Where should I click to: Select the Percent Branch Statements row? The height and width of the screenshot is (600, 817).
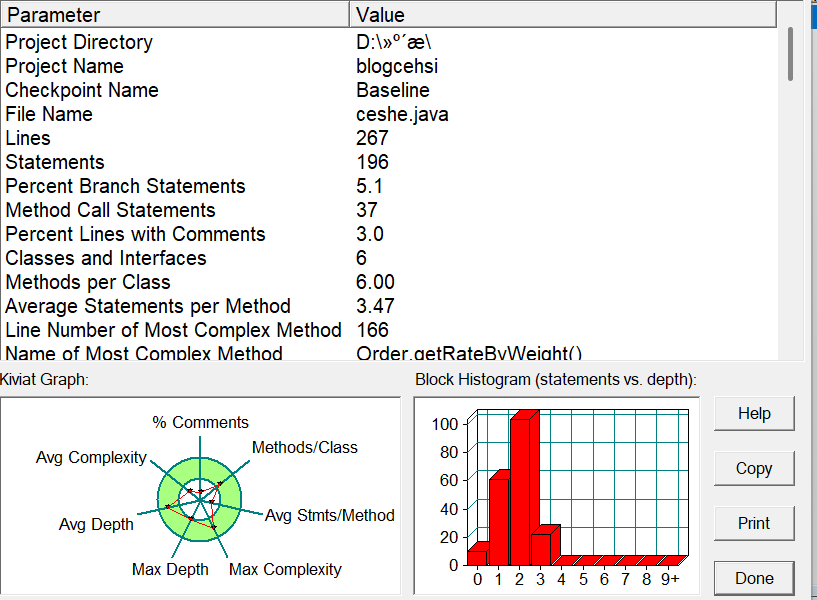125,186
